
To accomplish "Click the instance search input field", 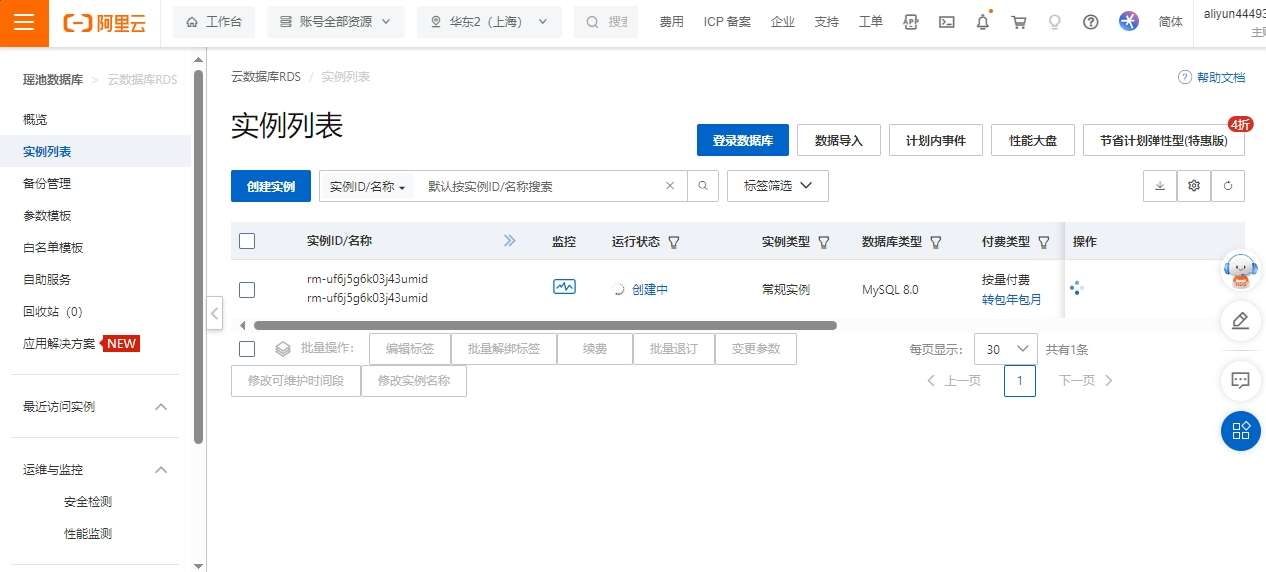I will [x=540, y=186].
